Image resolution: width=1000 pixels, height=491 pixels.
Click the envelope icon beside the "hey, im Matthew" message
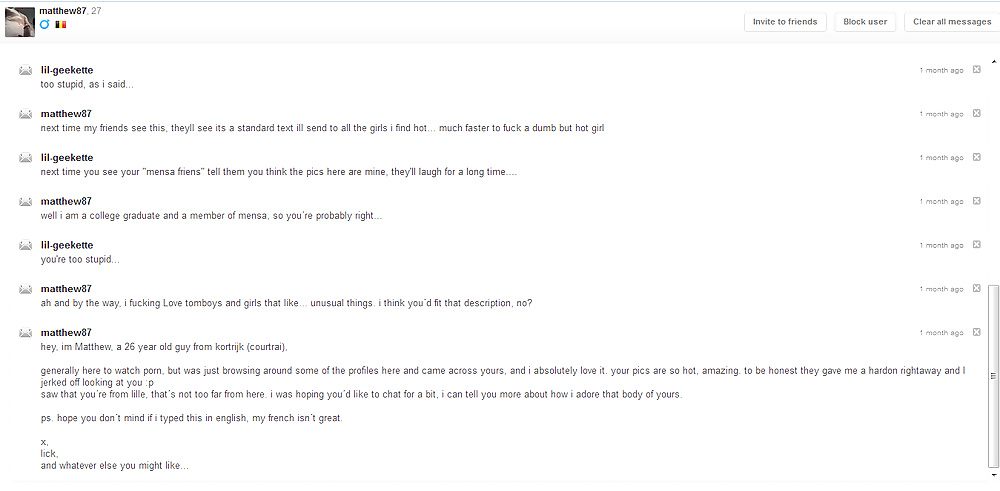[26, 333]
